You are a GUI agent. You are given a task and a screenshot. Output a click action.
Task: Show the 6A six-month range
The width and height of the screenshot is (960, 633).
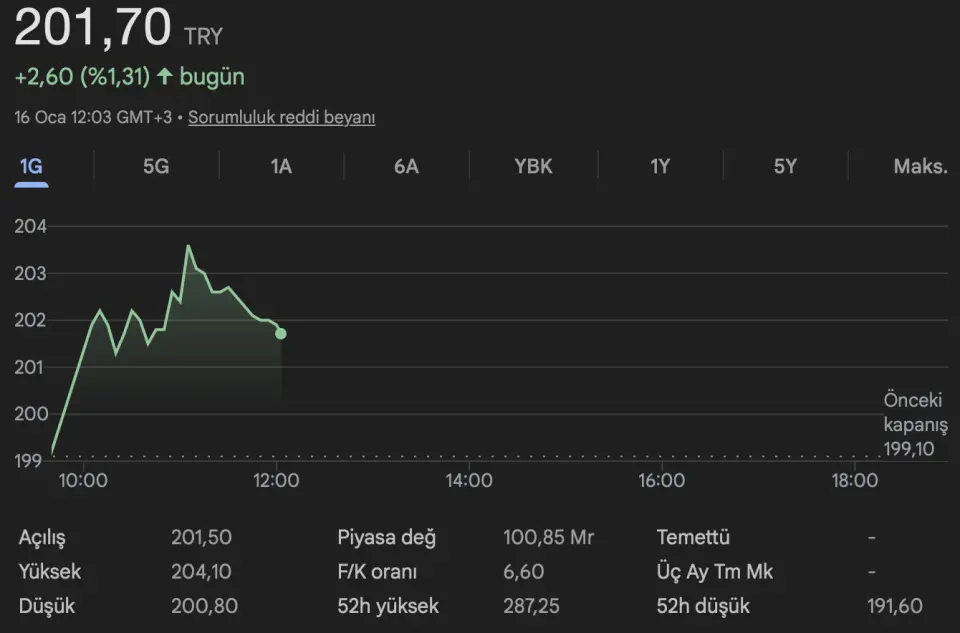tap(406, 166)
